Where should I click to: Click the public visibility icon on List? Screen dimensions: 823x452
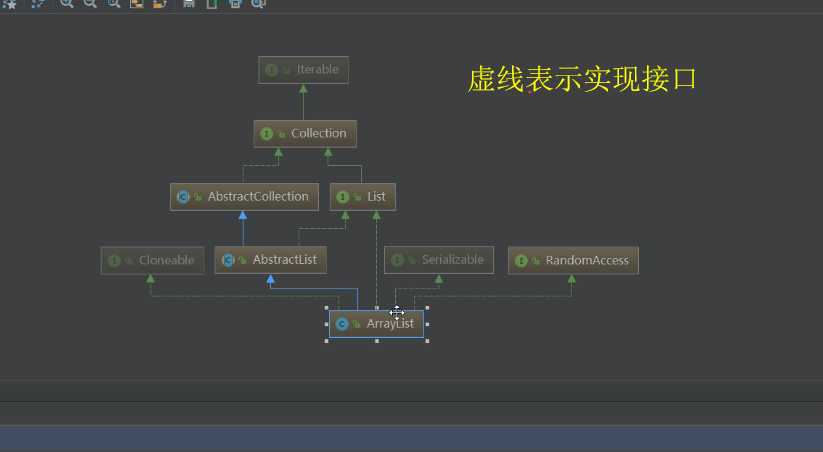click(x=357, y=197)
